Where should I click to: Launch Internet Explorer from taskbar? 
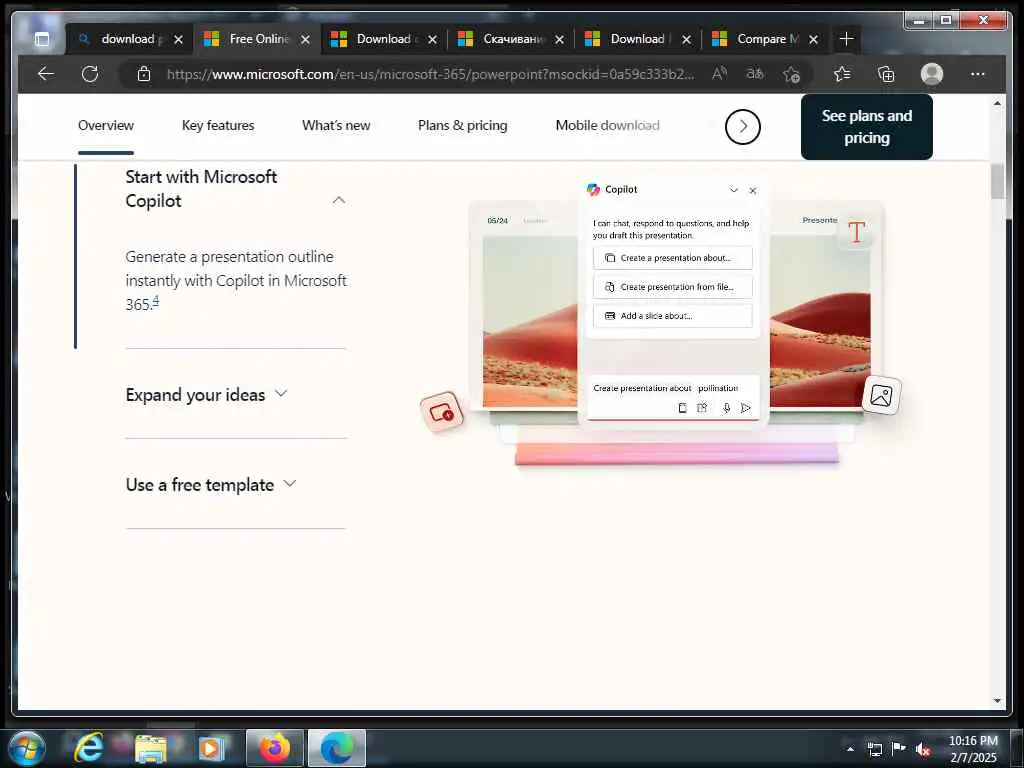[89, 748]
